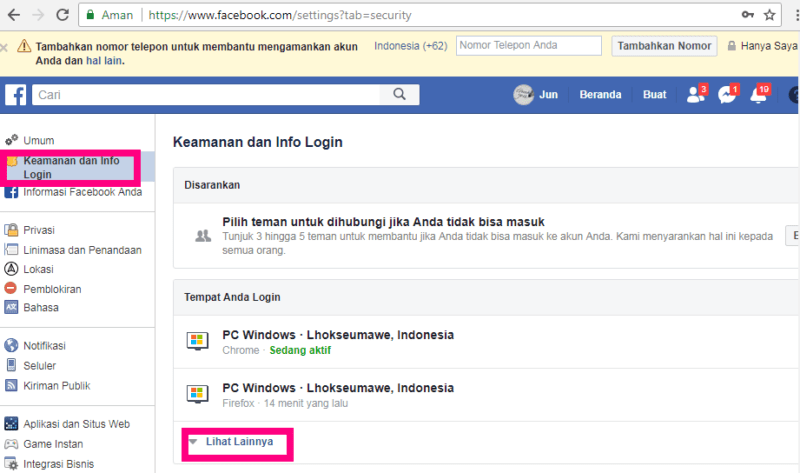The image size is (800, 473).
Task: Click the Seluler phone icon
Action: 11,365
